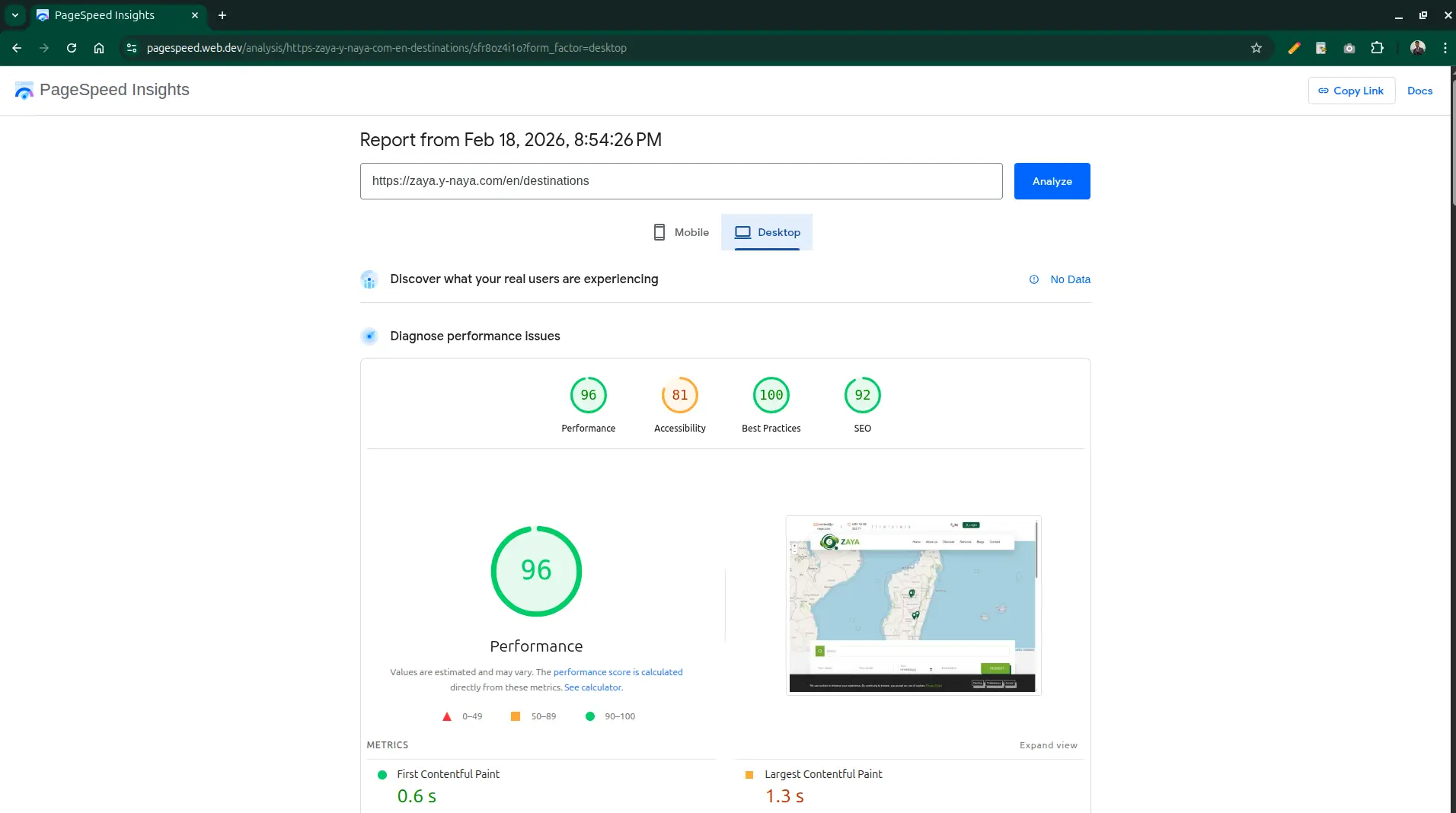This screenshot has width=1456, height=813.
Task: Select the Desktop tab
Action: (767, 232)
